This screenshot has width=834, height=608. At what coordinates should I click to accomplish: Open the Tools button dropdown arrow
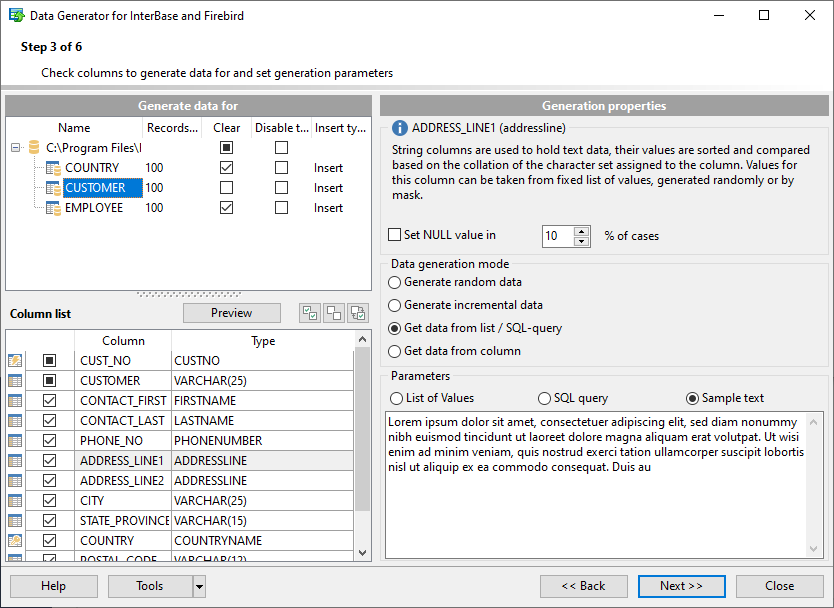[199, 586]
